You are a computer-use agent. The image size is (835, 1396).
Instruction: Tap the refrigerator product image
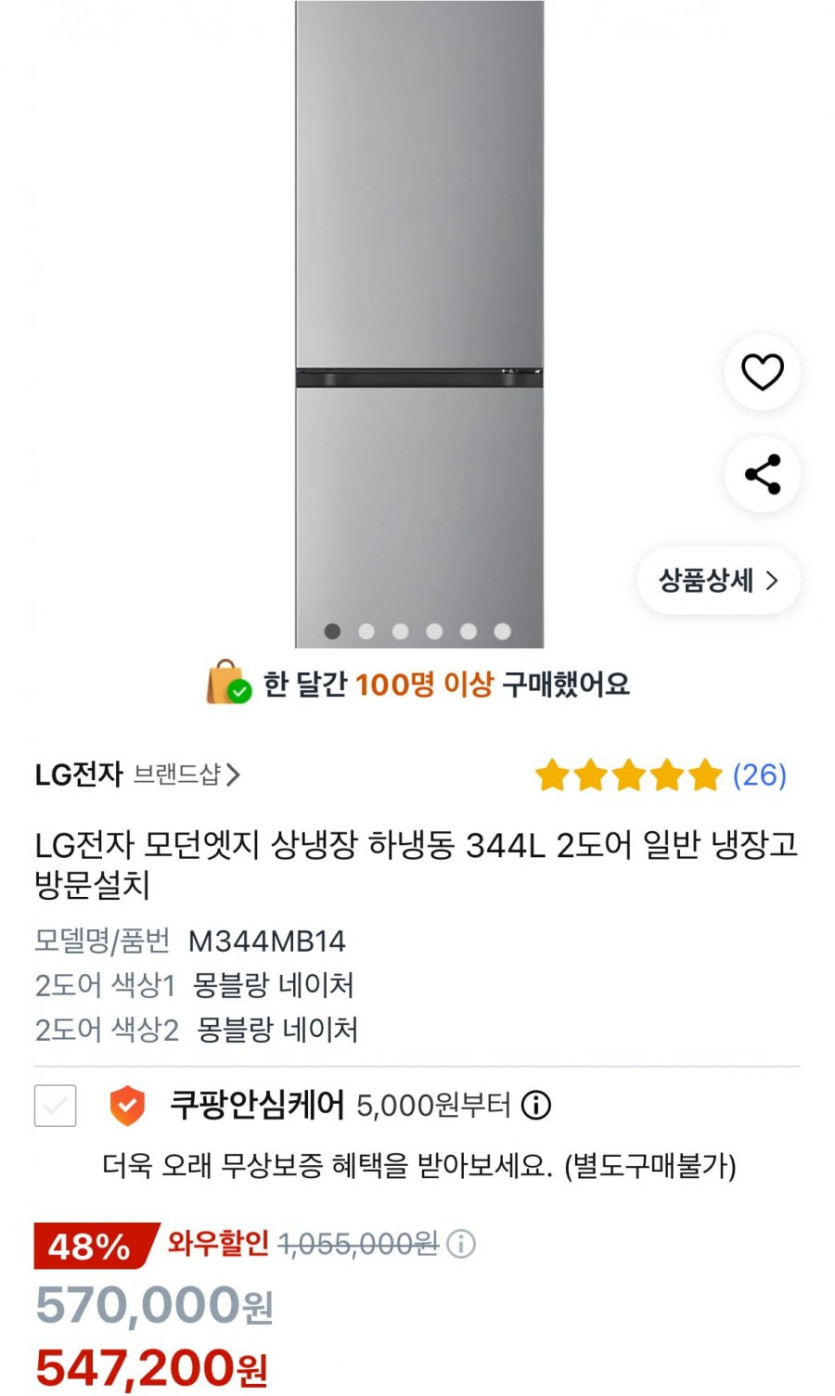[419, 300]
